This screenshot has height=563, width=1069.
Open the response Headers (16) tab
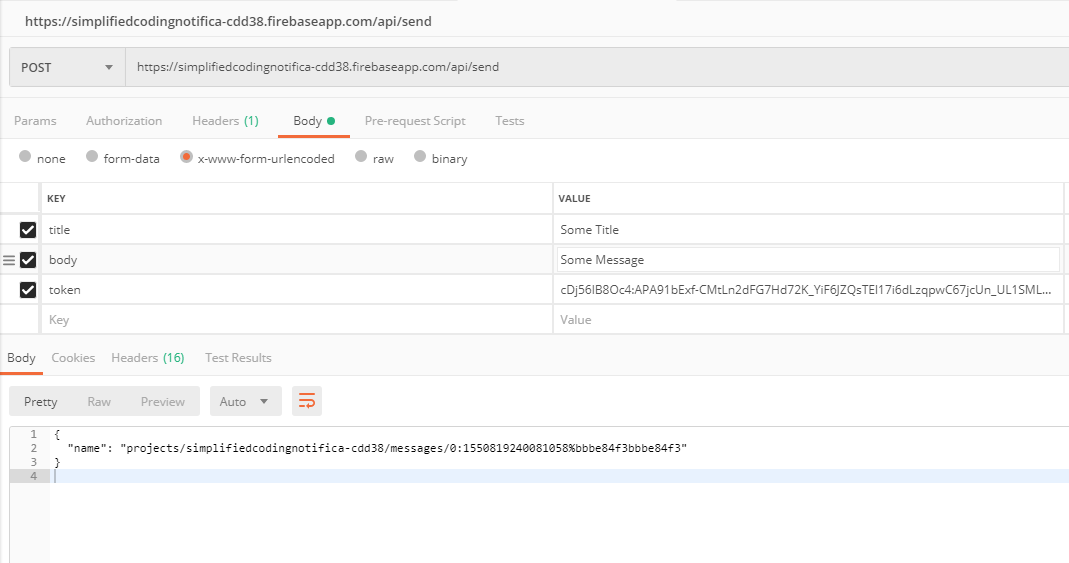point(148,358)
